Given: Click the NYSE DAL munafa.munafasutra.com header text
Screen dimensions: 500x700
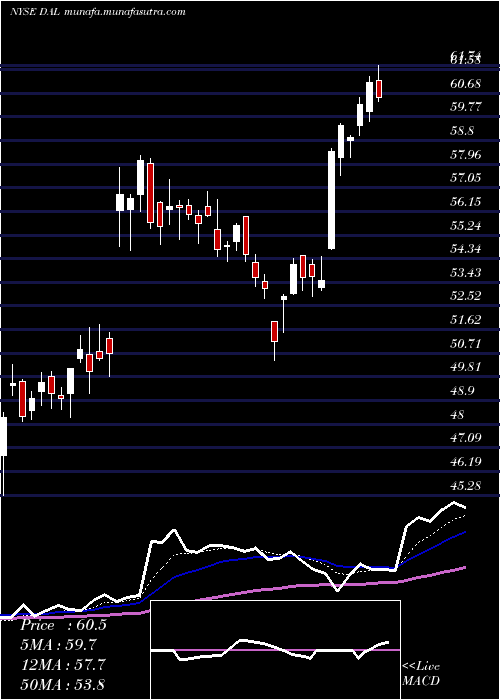Looking at the screenshot, I should 97,12.
